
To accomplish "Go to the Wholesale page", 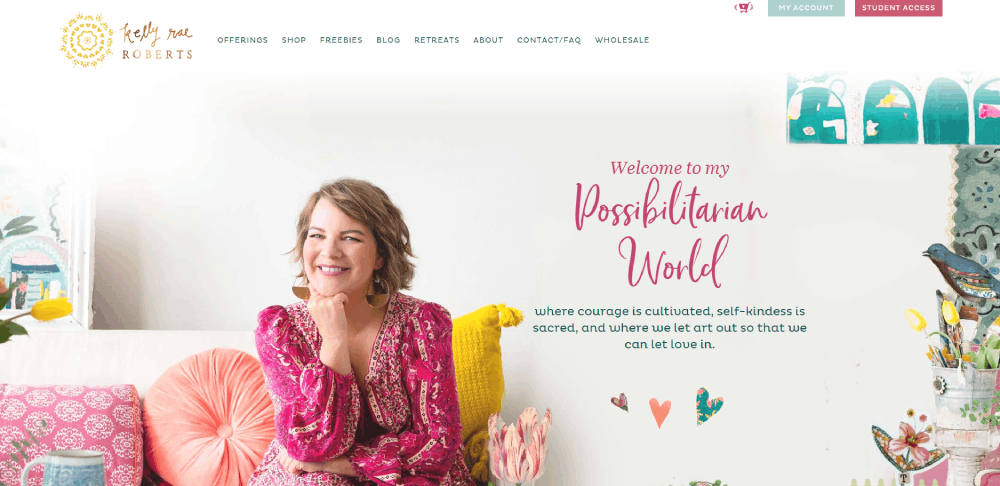I will click(622, 40).
